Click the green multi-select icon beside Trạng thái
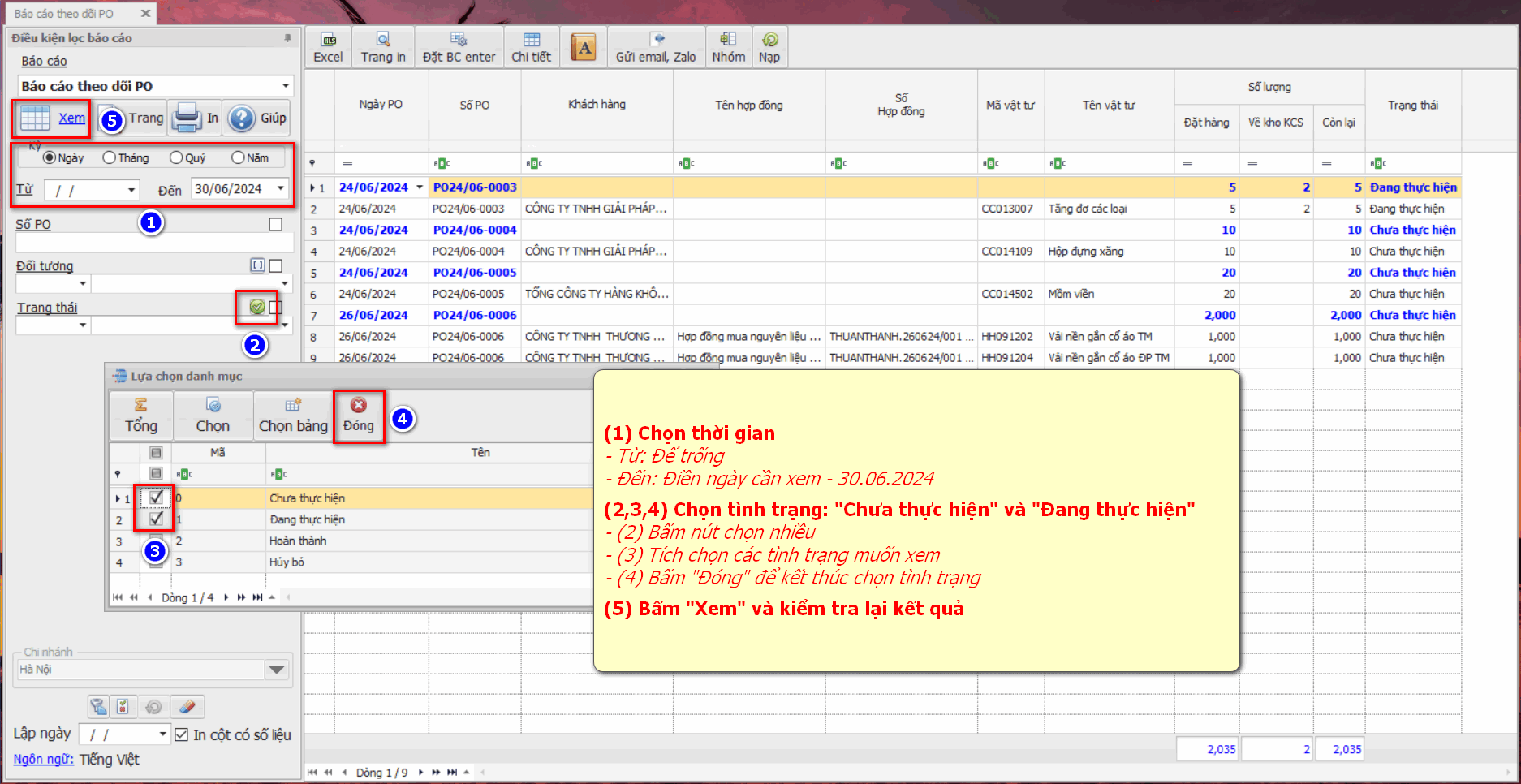The height and width of the screenshot is (784, 1521). [256, 307]
